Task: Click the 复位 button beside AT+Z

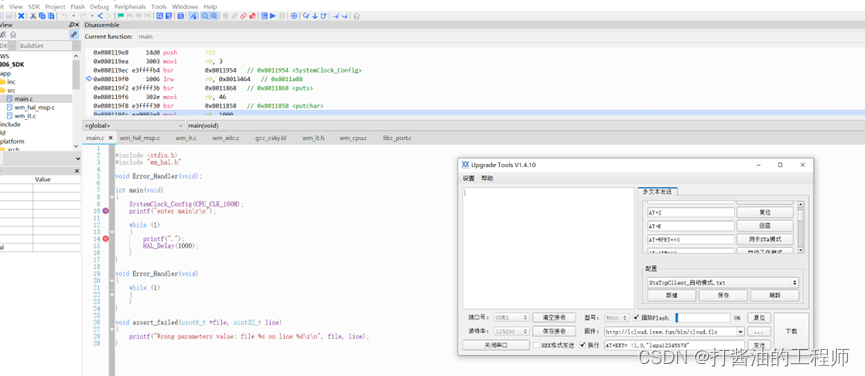Action: point(765,212)
